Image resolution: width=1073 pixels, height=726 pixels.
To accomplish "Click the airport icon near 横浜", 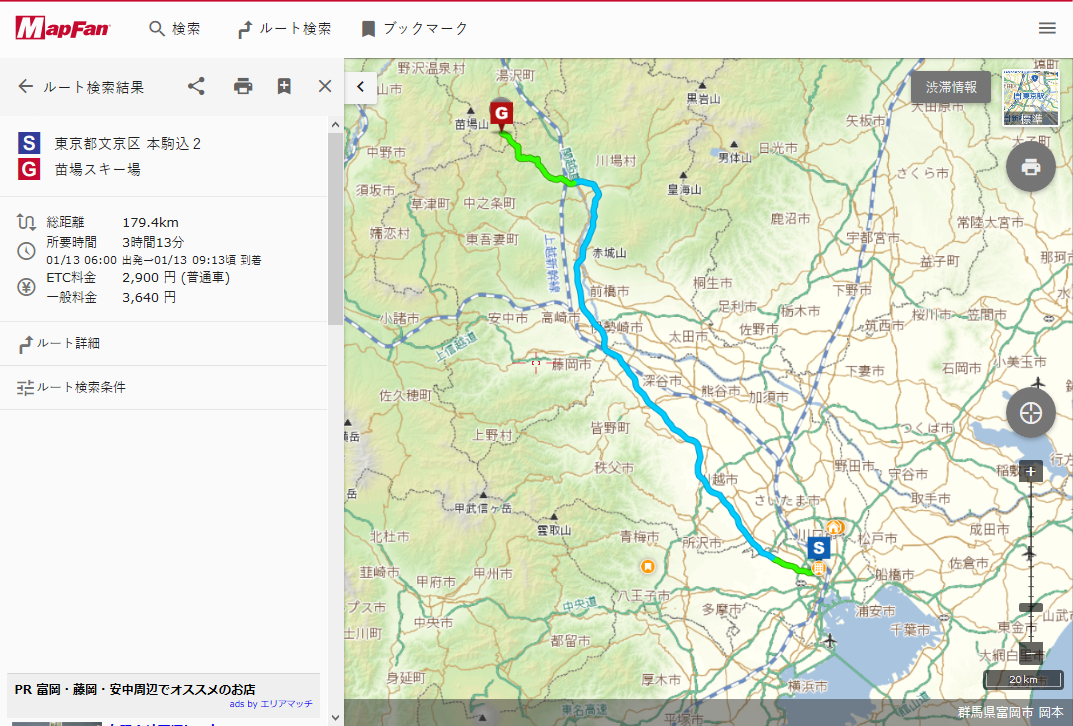I will (x=829, y=641).
